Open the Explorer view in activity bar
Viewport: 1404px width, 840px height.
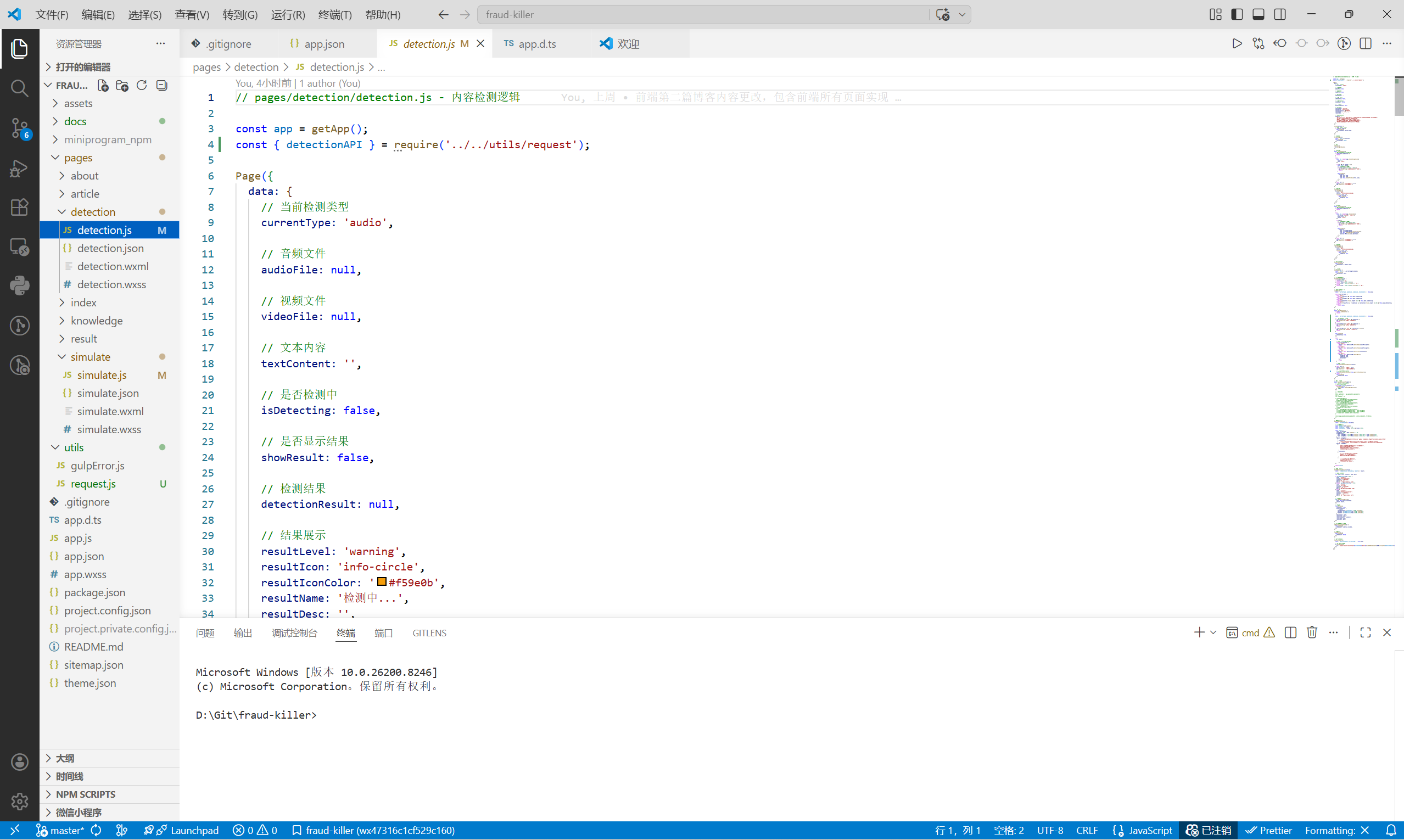point(19,48)
